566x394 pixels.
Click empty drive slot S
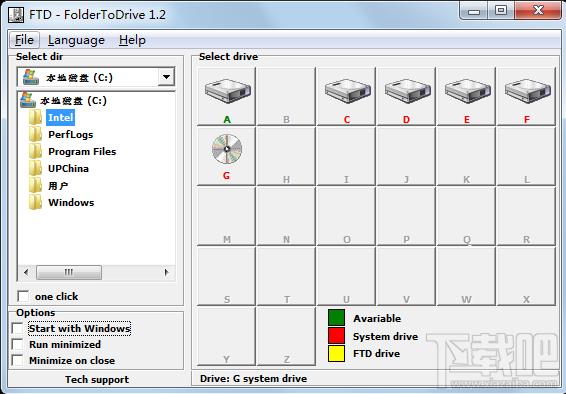point(226,276)
